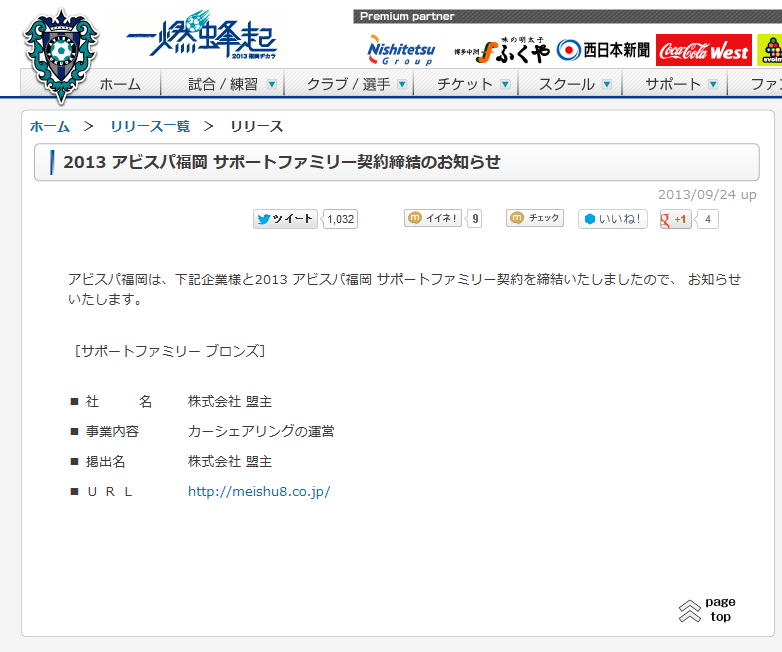Image resolution: width=782 pixels, height=652 pixels.
Task: Expand the チケット dropdown arrow
Action: (505, 84)
